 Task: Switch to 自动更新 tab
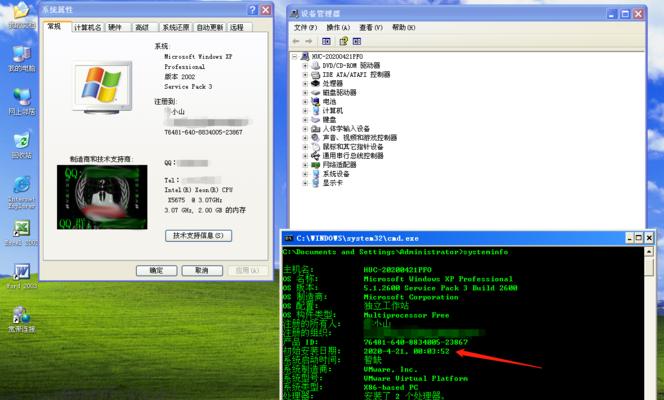coord(210,28)
